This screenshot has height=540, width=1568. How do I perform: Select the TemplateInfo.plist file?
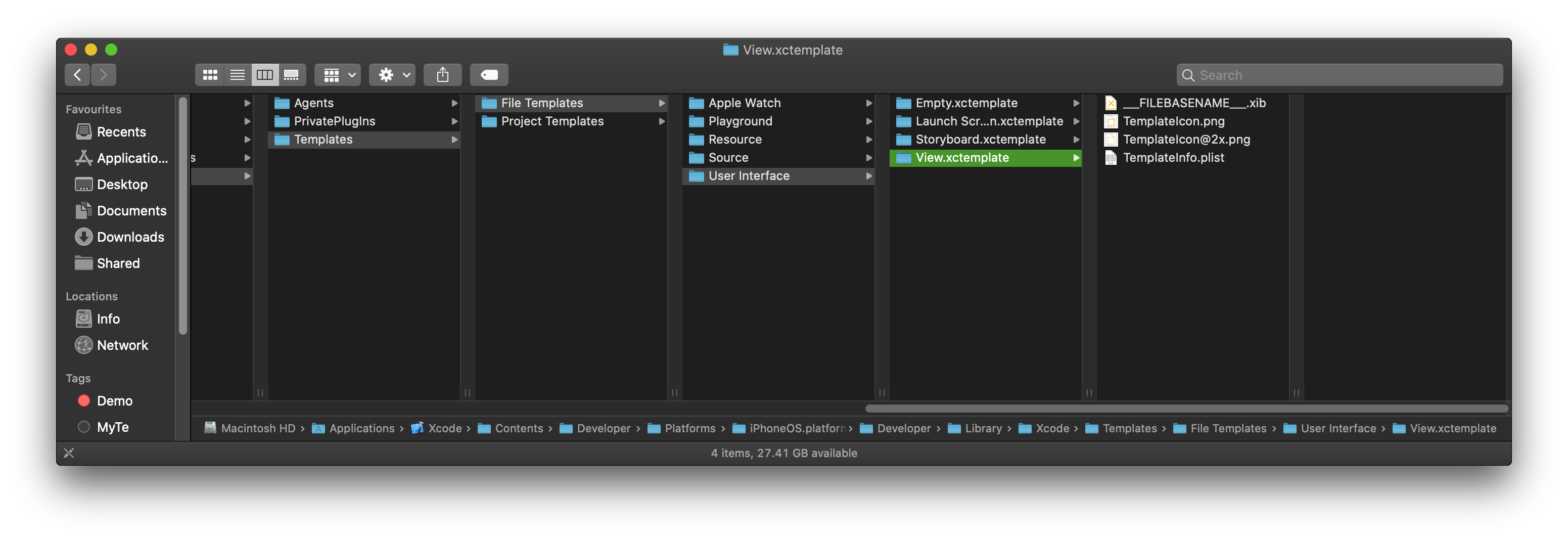click(1173, 158)
